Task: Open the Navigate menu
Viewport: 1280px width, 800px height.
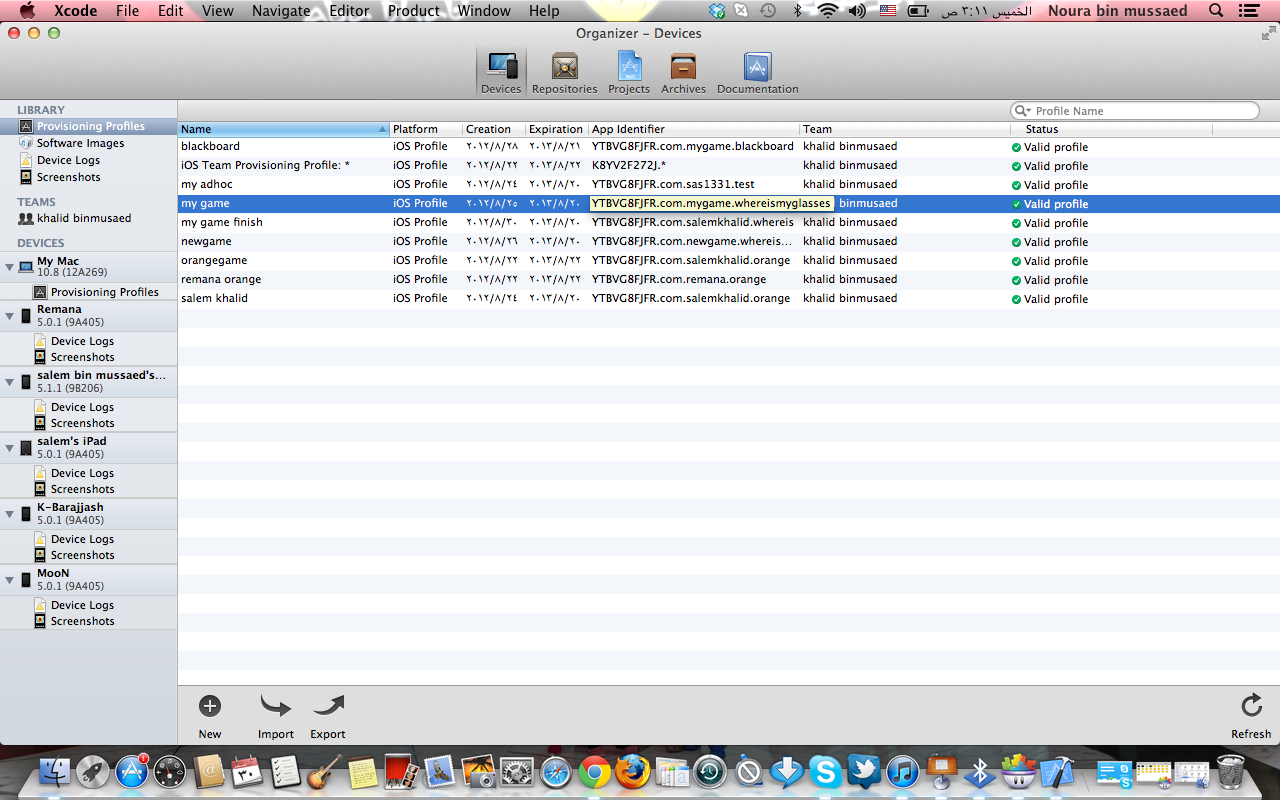Action: pyautogui.click(x=281, y=11)
